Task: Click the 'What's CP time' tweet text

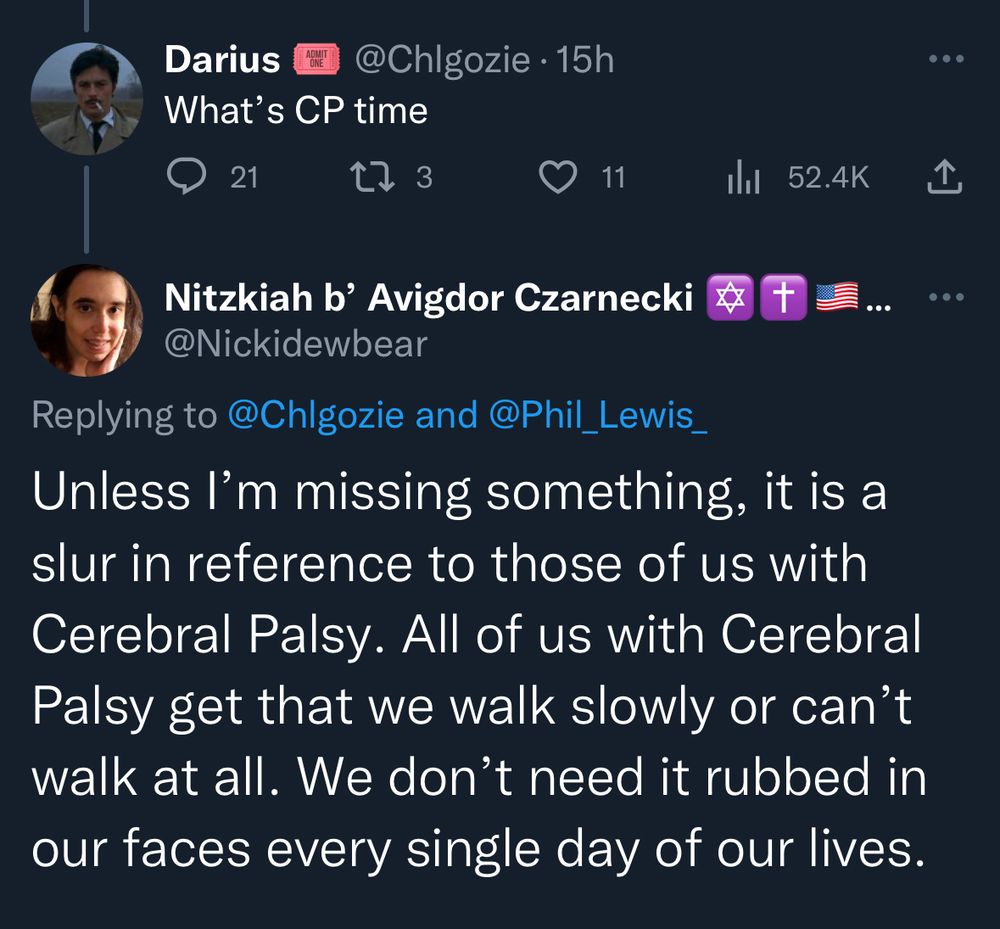Action: pos(296,111)
